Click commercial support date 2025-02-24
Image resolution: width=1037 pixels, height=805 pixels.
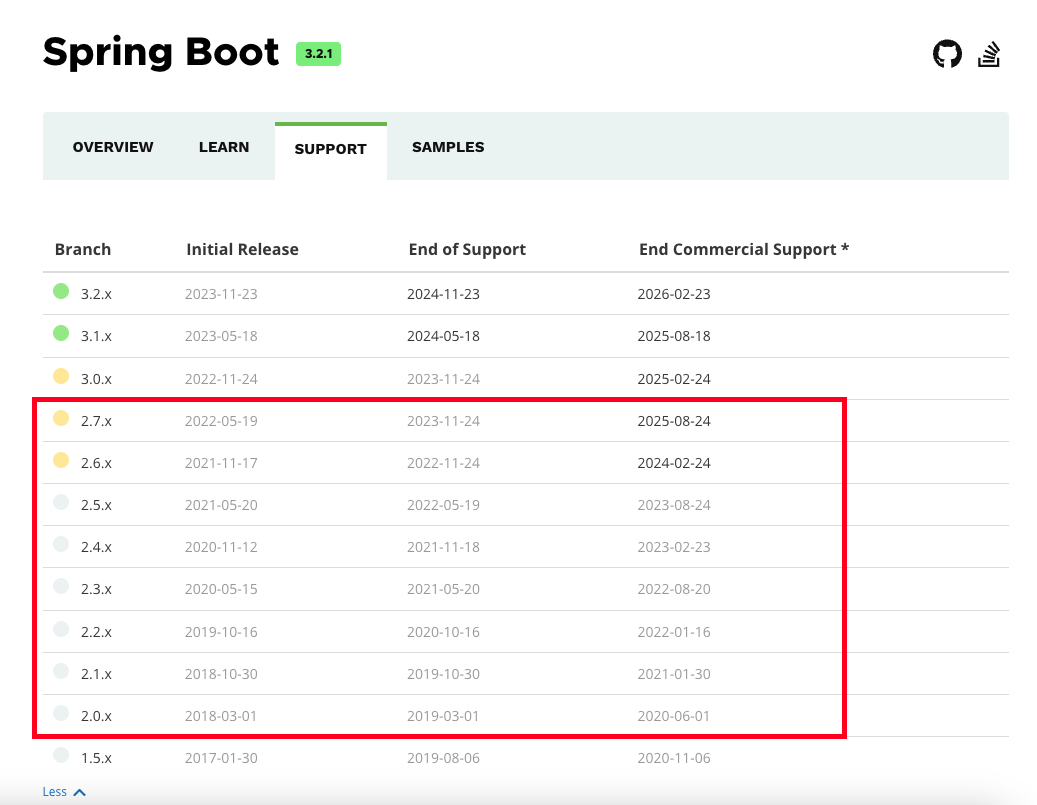(674, 379)
